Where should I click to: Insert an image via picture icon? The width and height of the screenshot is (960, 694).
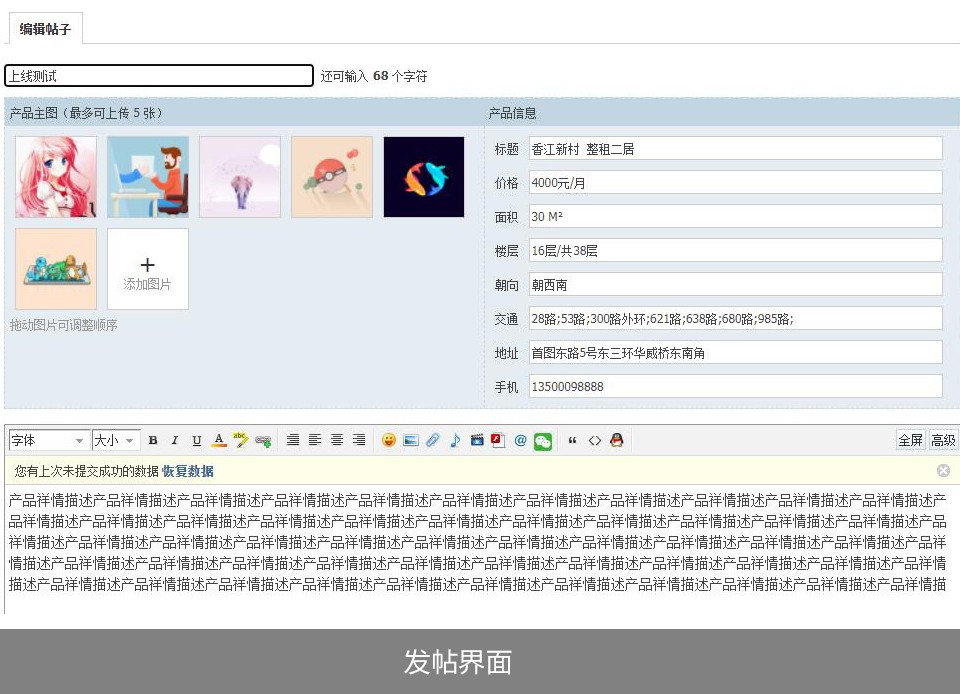[411, 440]
